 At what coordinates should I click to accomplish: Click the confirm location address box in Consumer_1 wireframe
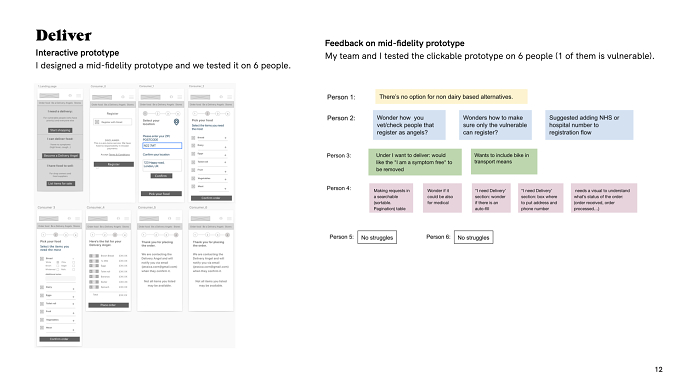pos(162,165)
